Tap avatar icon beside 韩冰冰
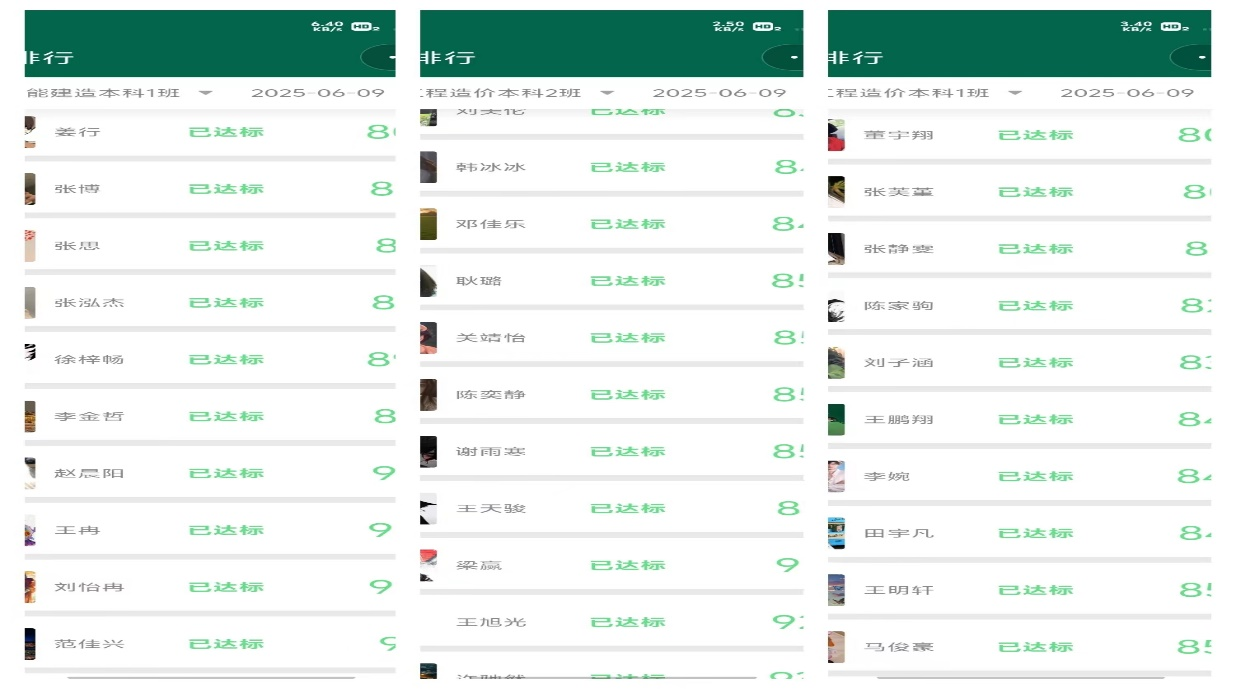Screen dimensions: 1236x689 click(x=428, y=167)
